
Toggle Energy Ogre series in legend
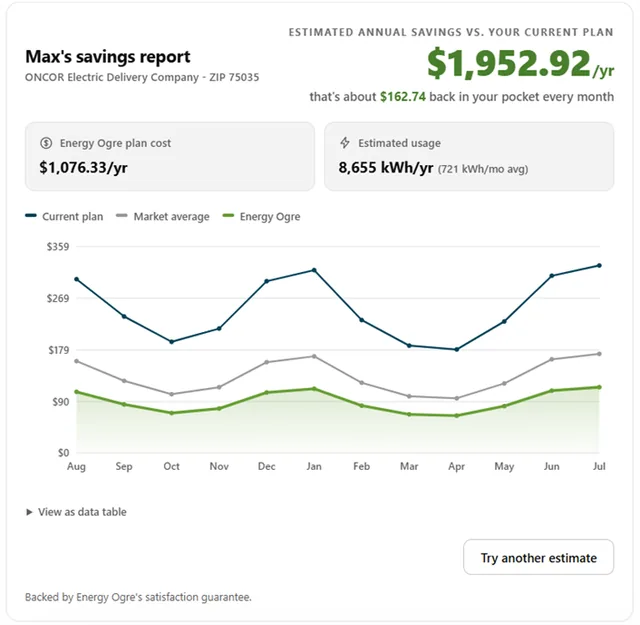click(x=261, y=216)
